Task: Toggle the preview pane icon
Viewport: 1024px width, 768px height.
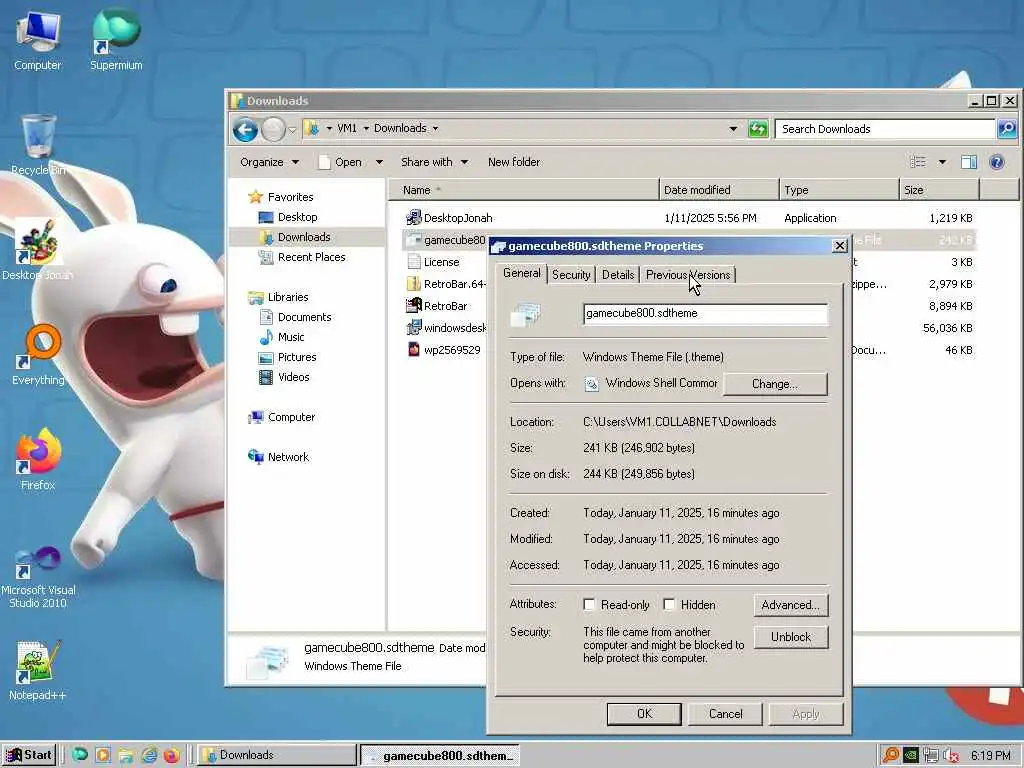Action: [x=968, y=162]
